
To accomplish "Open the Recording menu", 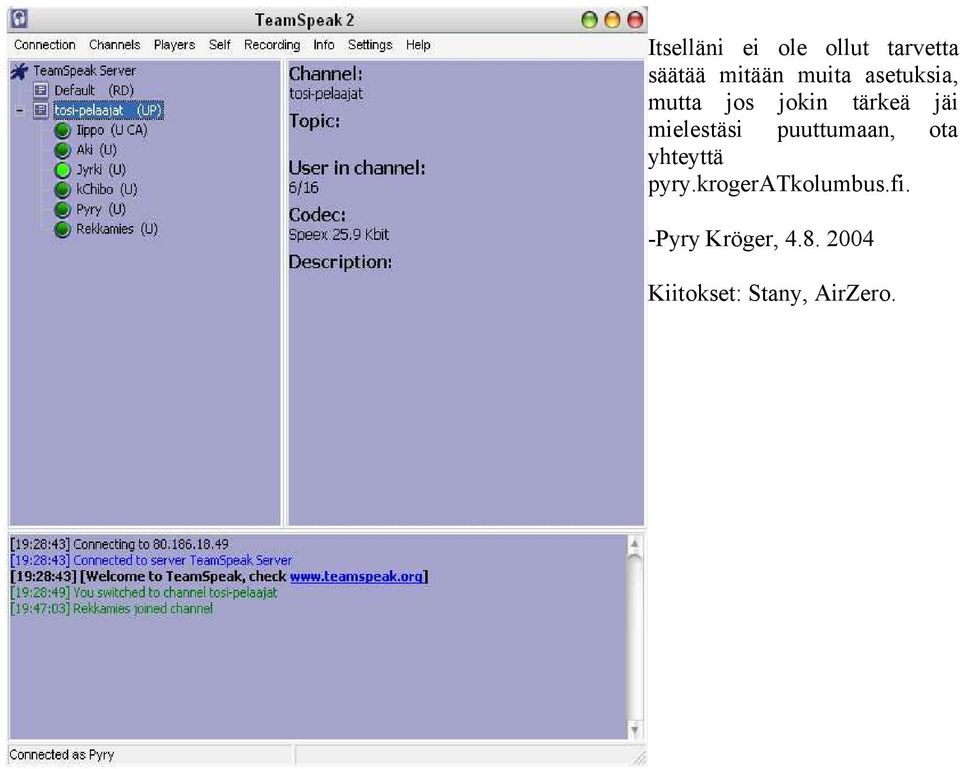I will coord(272,45).
